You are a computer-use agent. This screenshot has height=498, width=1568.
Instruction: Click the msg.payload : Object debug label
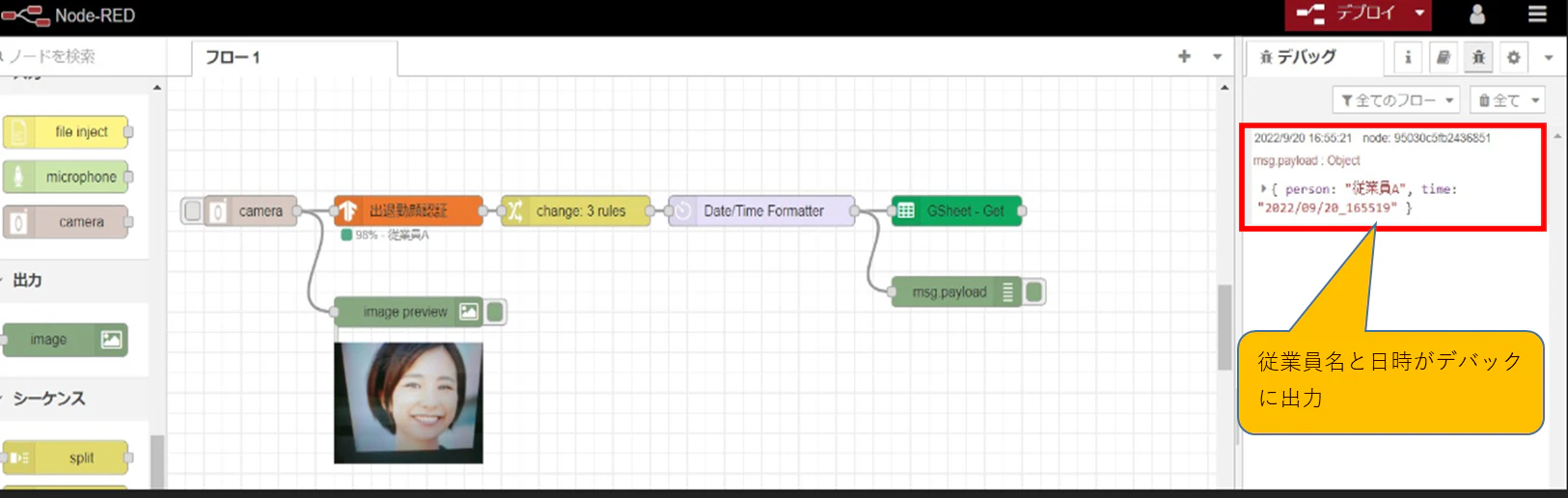tap(1307, 161)
